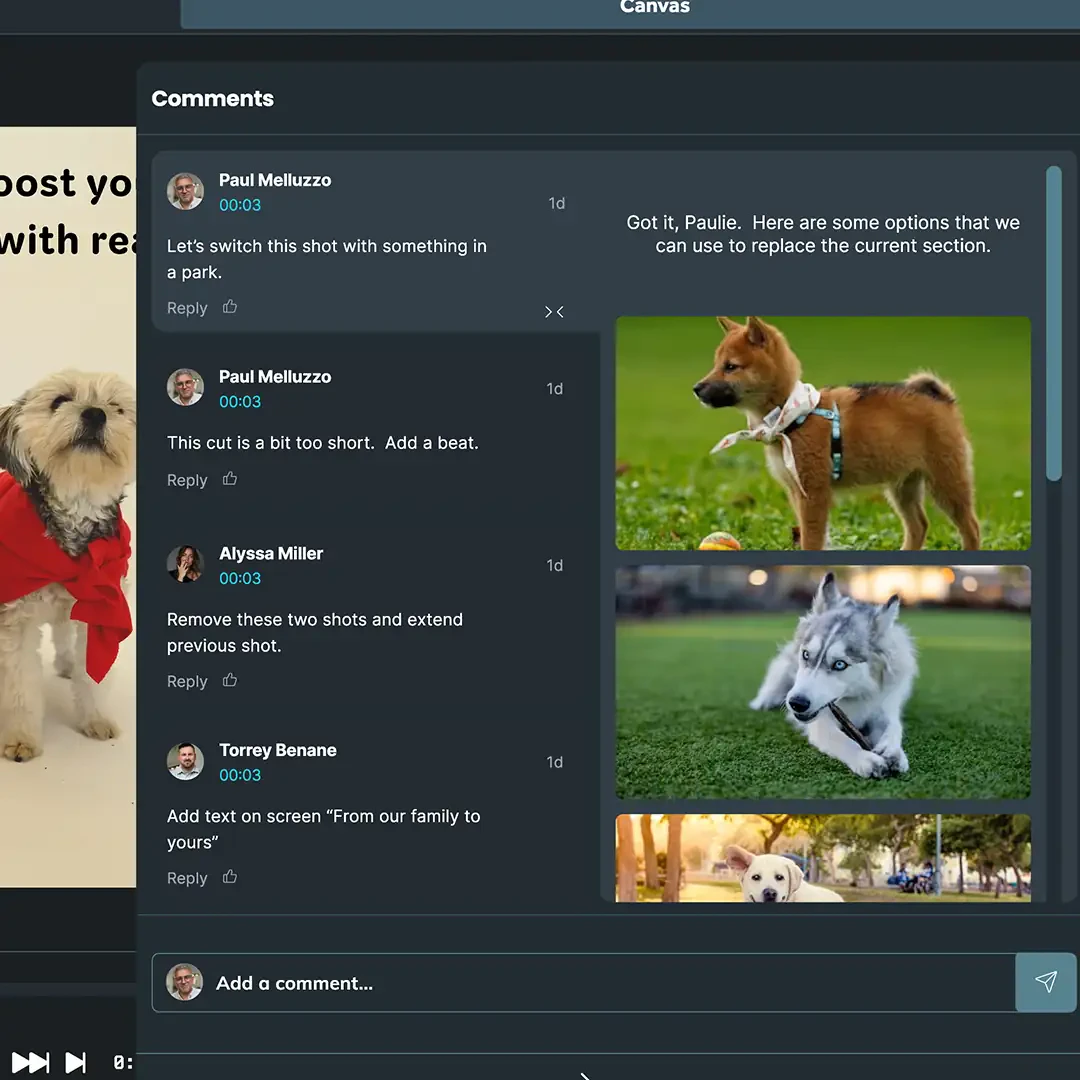Like Alyssa Miller's comment
The width and height of the screenshot is (1080, 1080).
230,680
